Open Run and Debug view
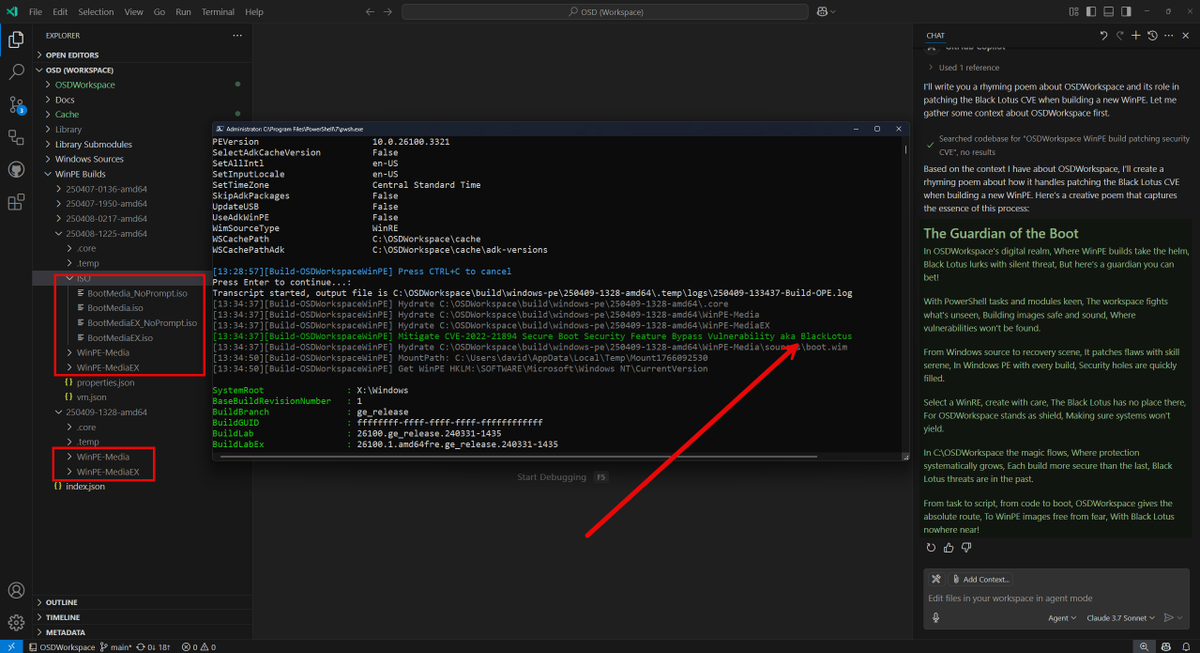Image resolution: width=1200 pixels, height=653 pixels. coord(16,137)
